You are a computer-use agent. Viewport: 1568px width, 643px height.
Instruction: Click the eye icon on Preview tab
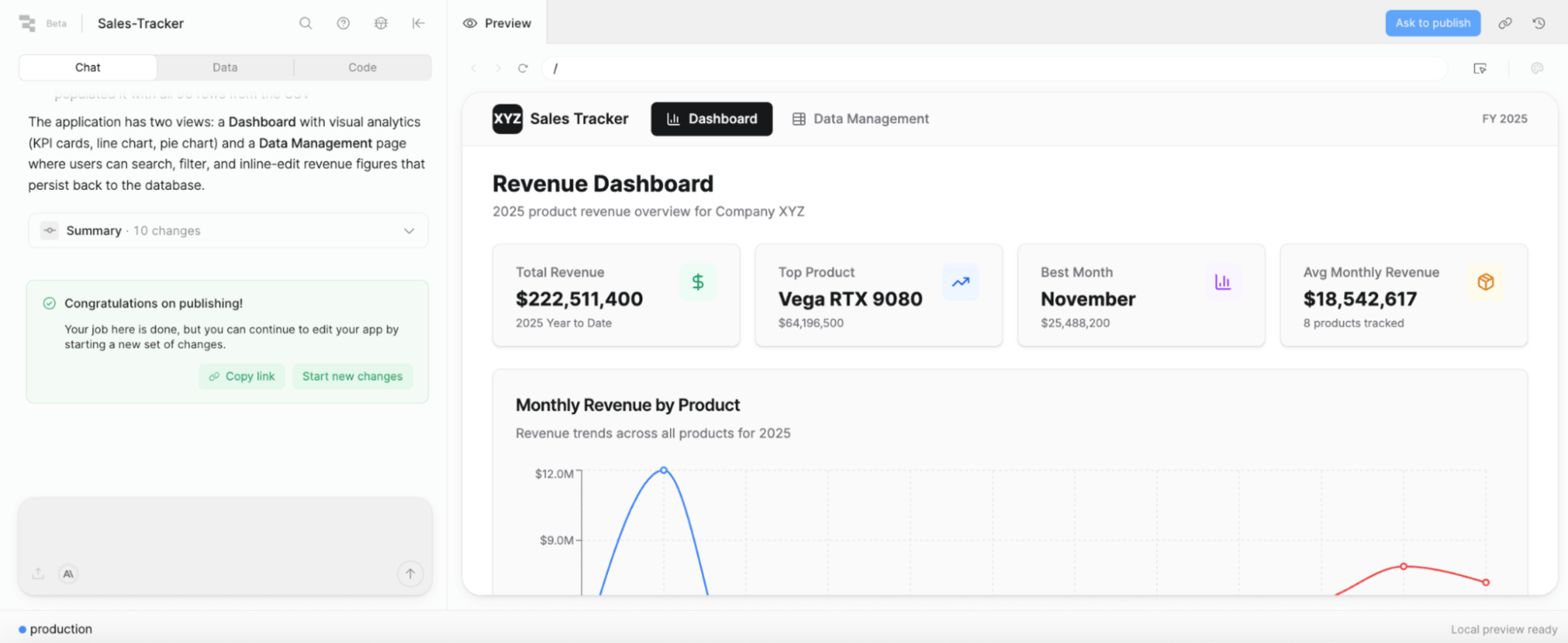tap(470, 24)
